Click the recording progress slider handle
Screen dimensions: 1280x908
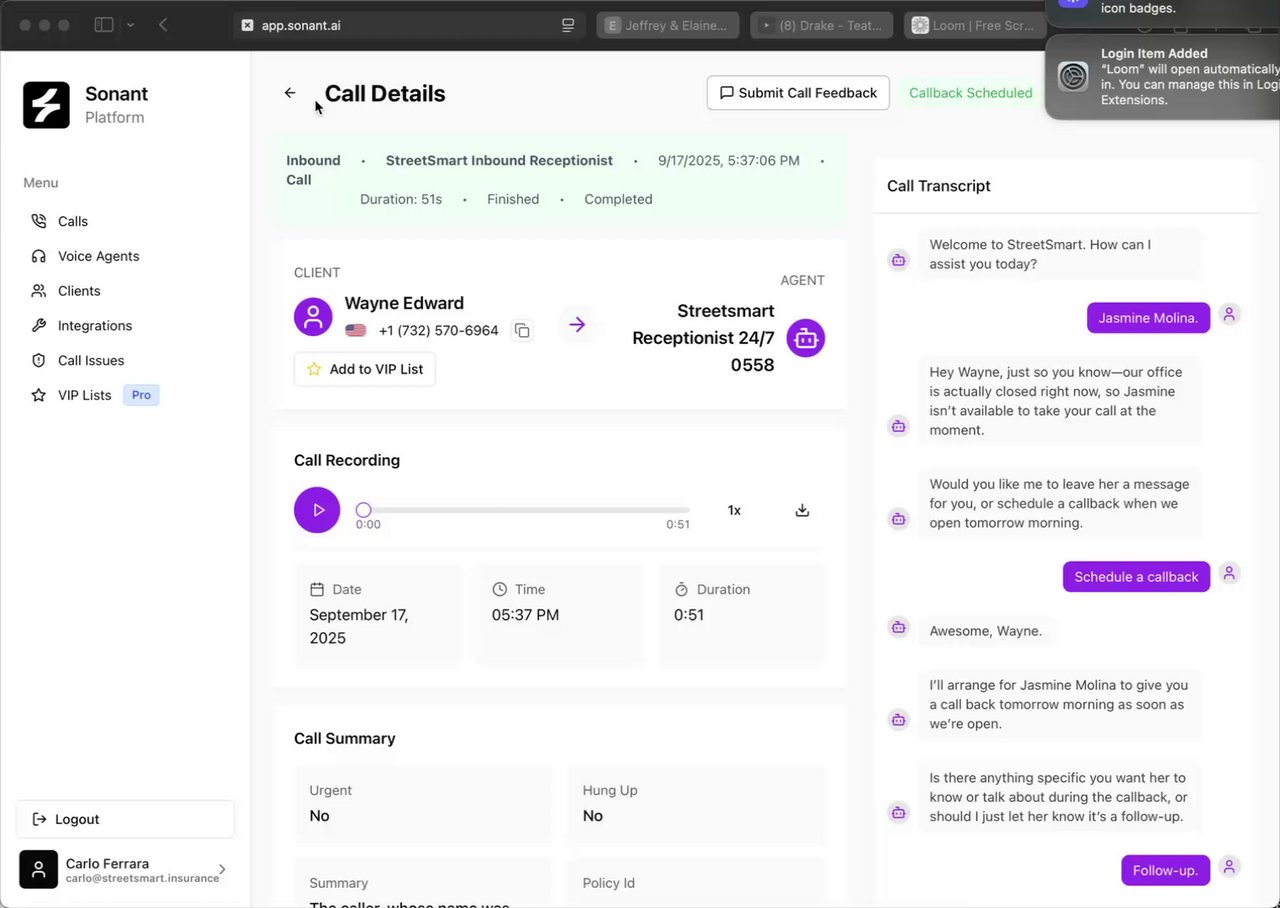coord(364,510)
